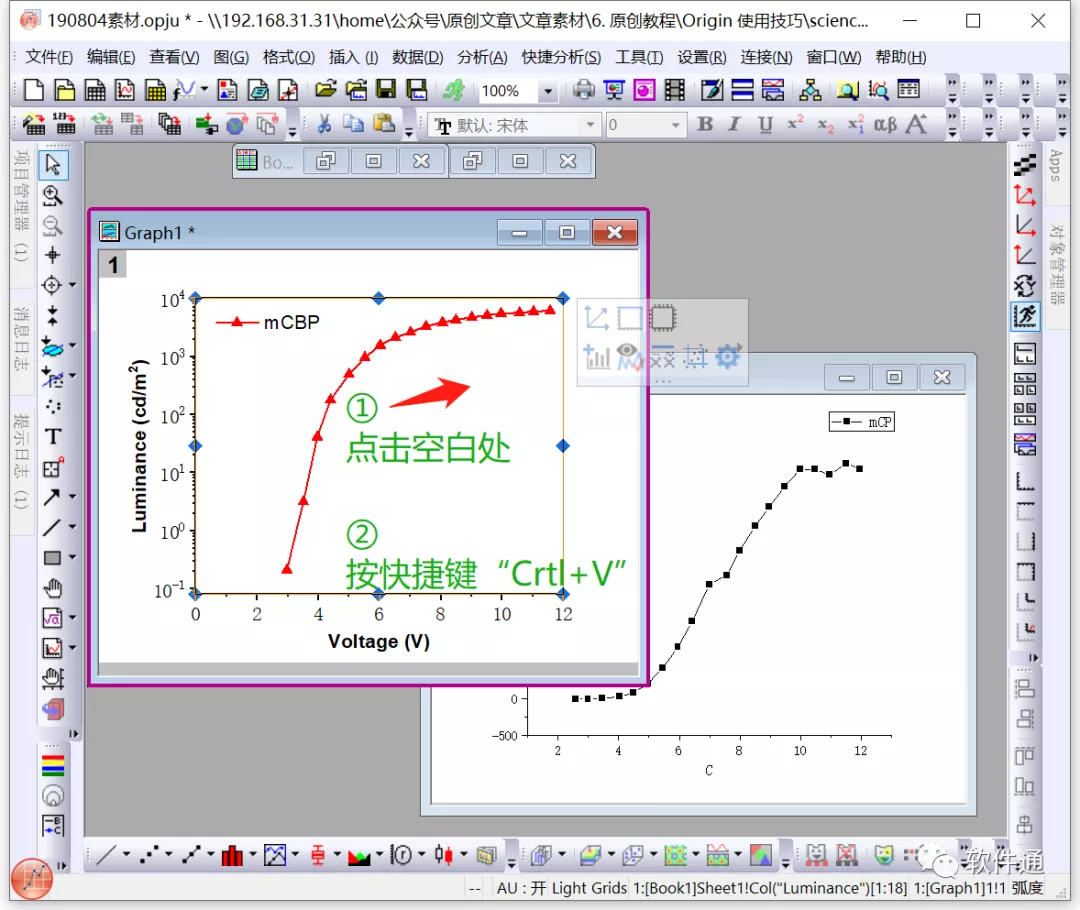
Task: Open the zoom 100% dropdown
Action: [548, 91]
